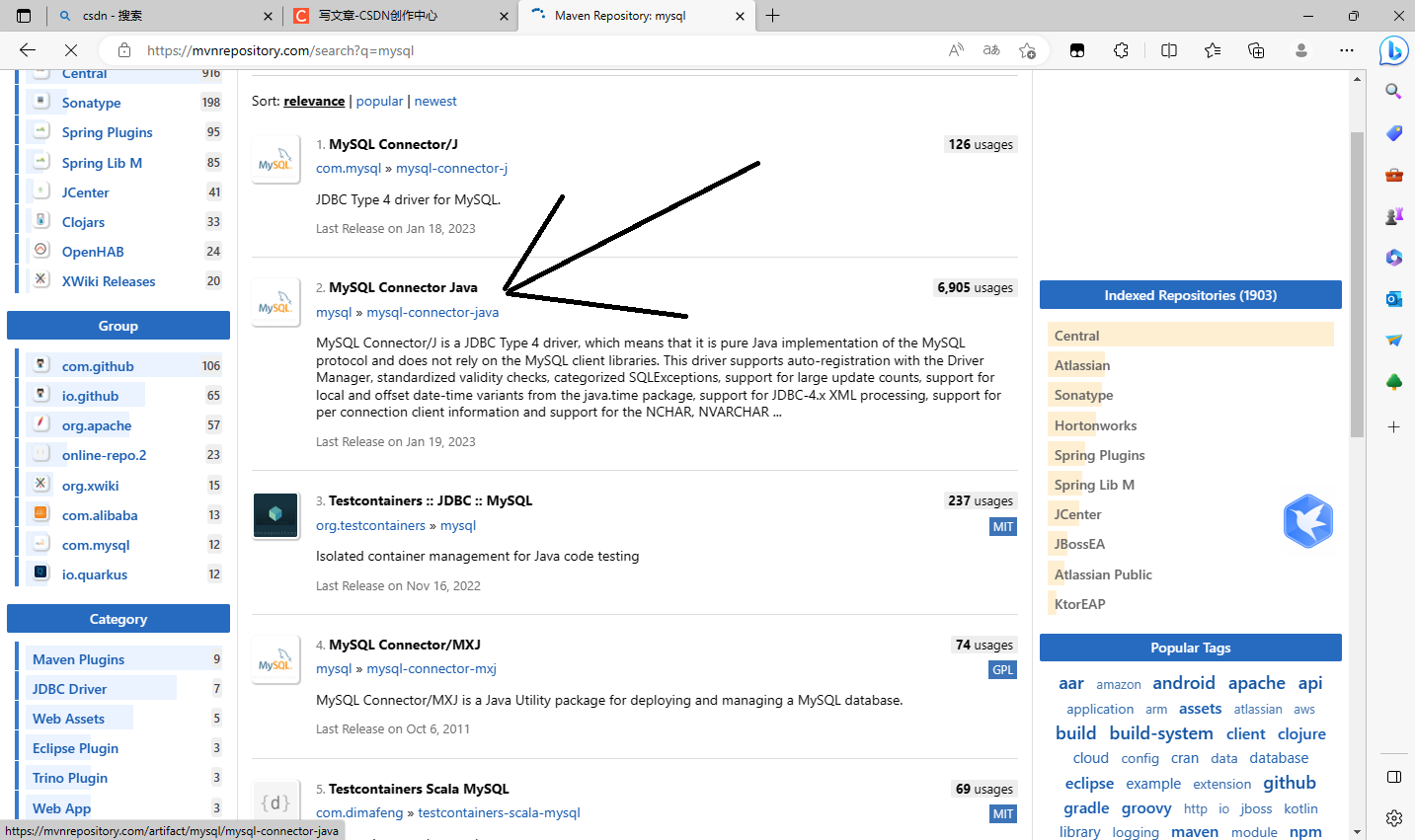Open sidebar settings gear
1415x840 pixels.
coord(1393,817)
